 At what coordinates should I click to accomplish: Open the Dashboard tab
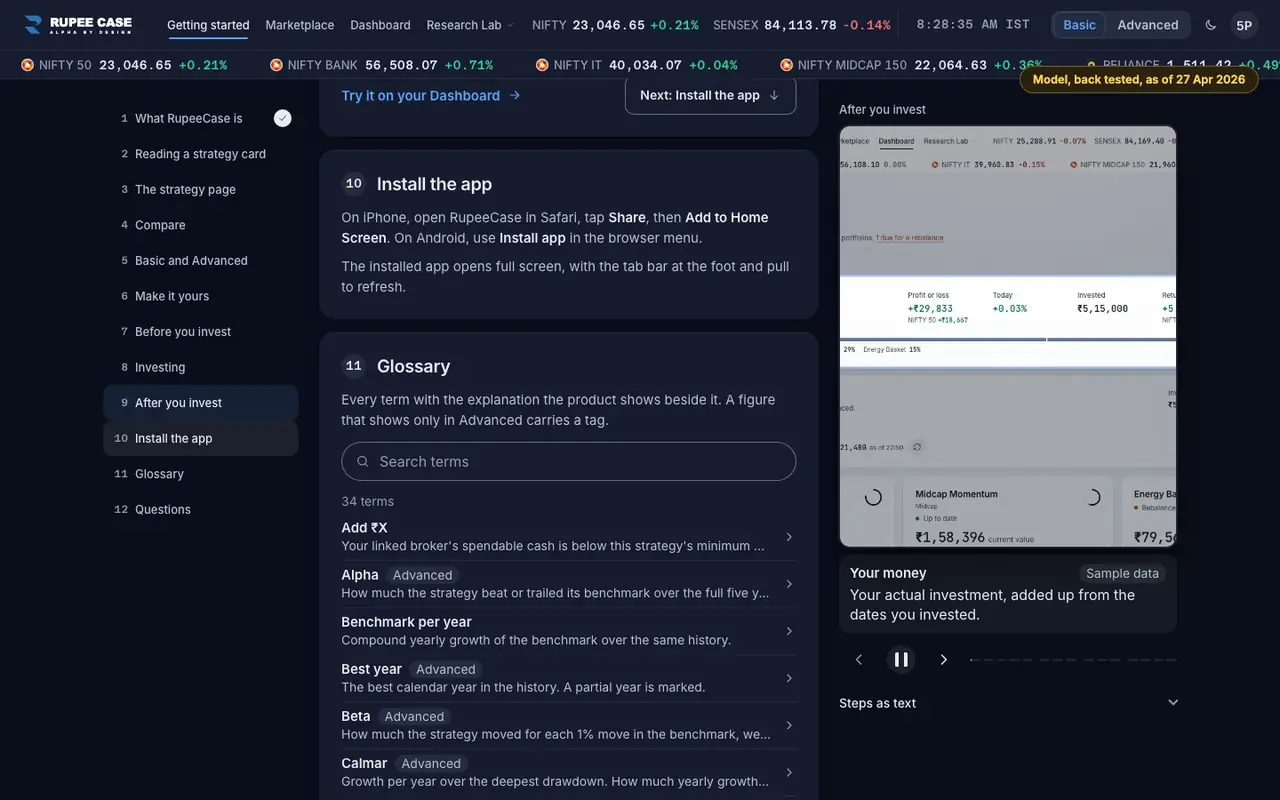pyautogui.click(x=380, y=25)
